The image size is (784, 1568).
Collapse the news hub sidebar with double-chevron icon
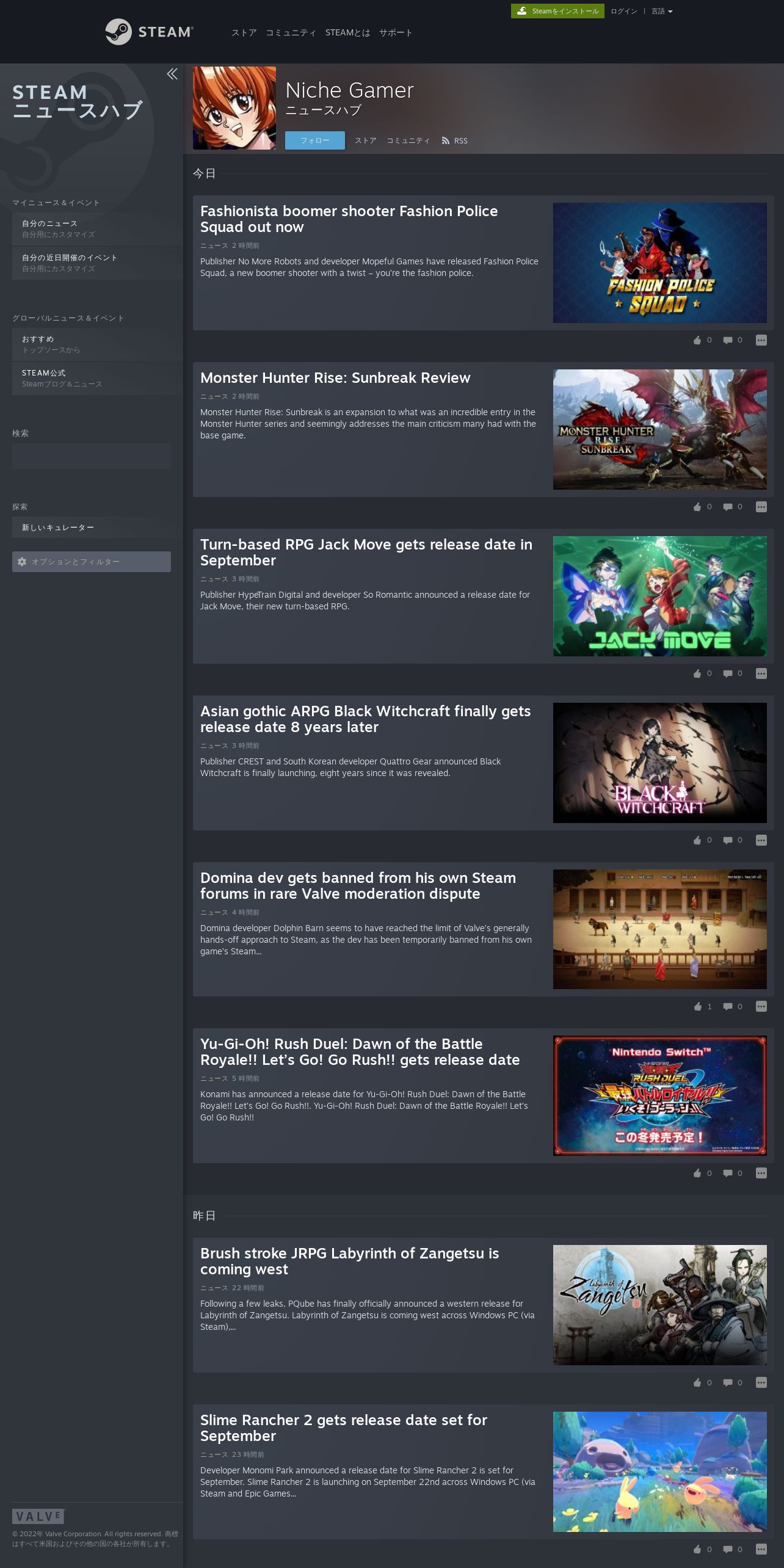172,74
